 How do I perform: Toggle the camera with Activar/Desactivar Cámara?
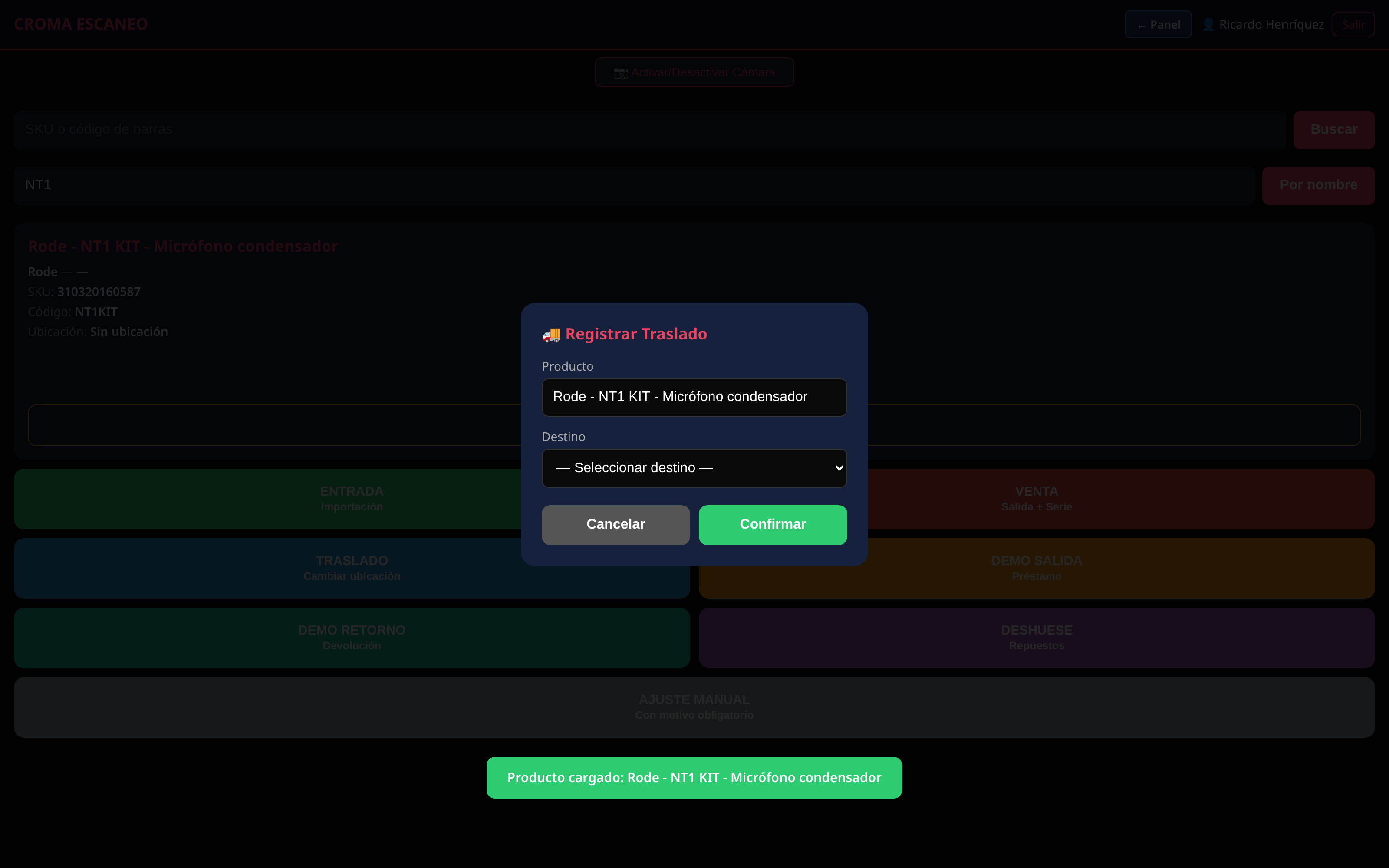click(x=694, y=72)
